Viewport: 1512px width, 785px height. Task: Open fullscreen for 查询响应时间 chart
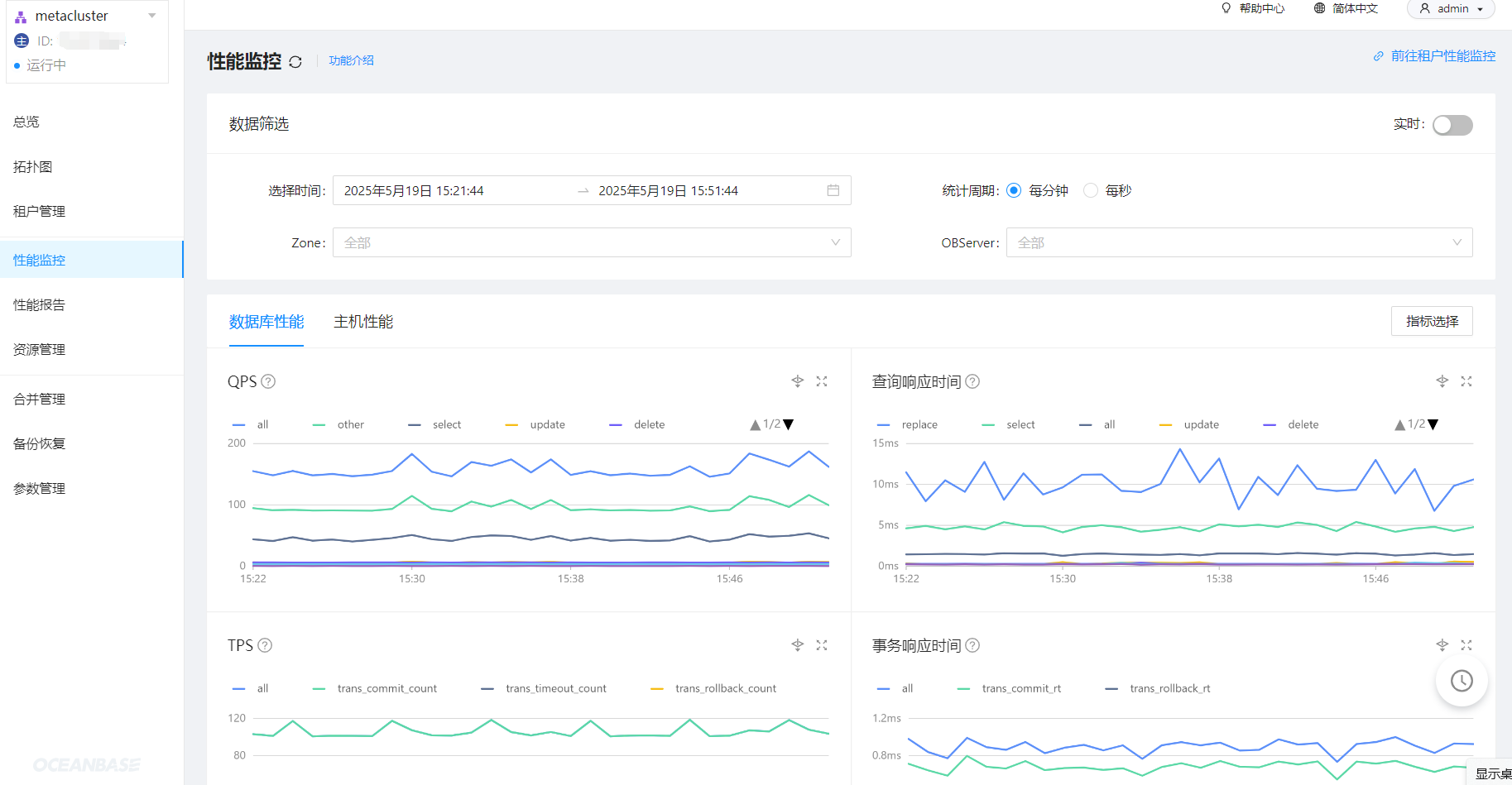pyautogui.click(x=1466, y=381)
